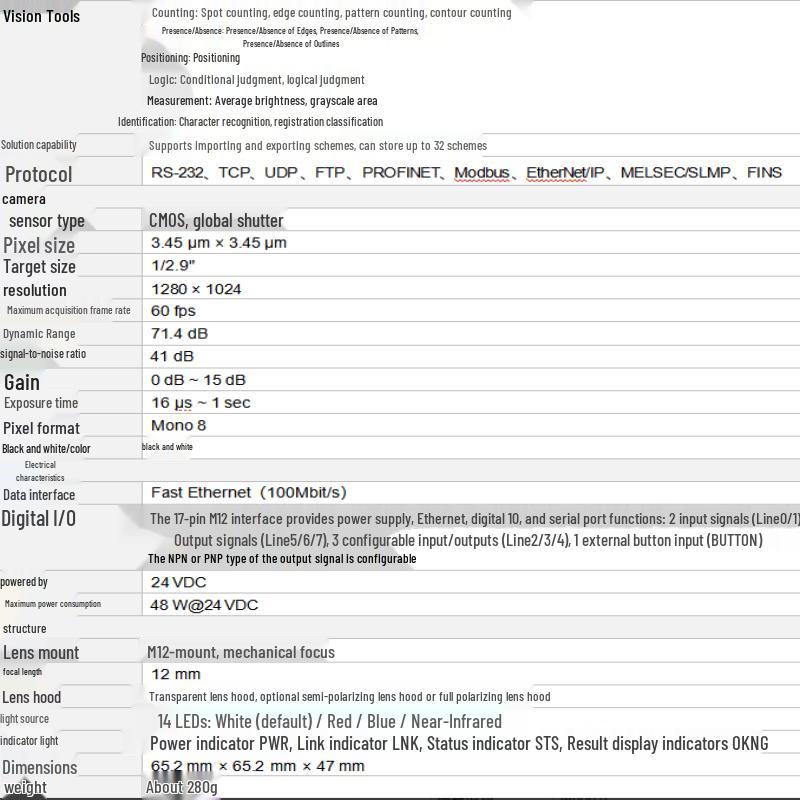This screenshot has height=800, width=800.
Task: Click the 'powered by' label
Action: coord(24,582)
